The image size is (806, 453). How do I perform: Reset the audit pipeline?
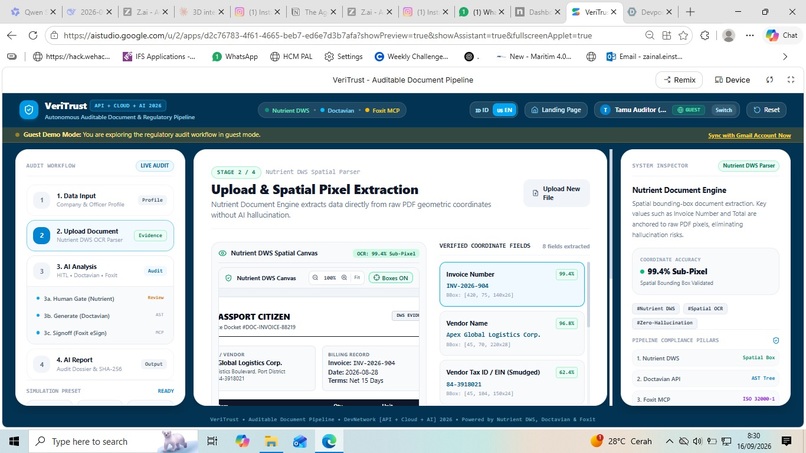[x=766, y=110]
